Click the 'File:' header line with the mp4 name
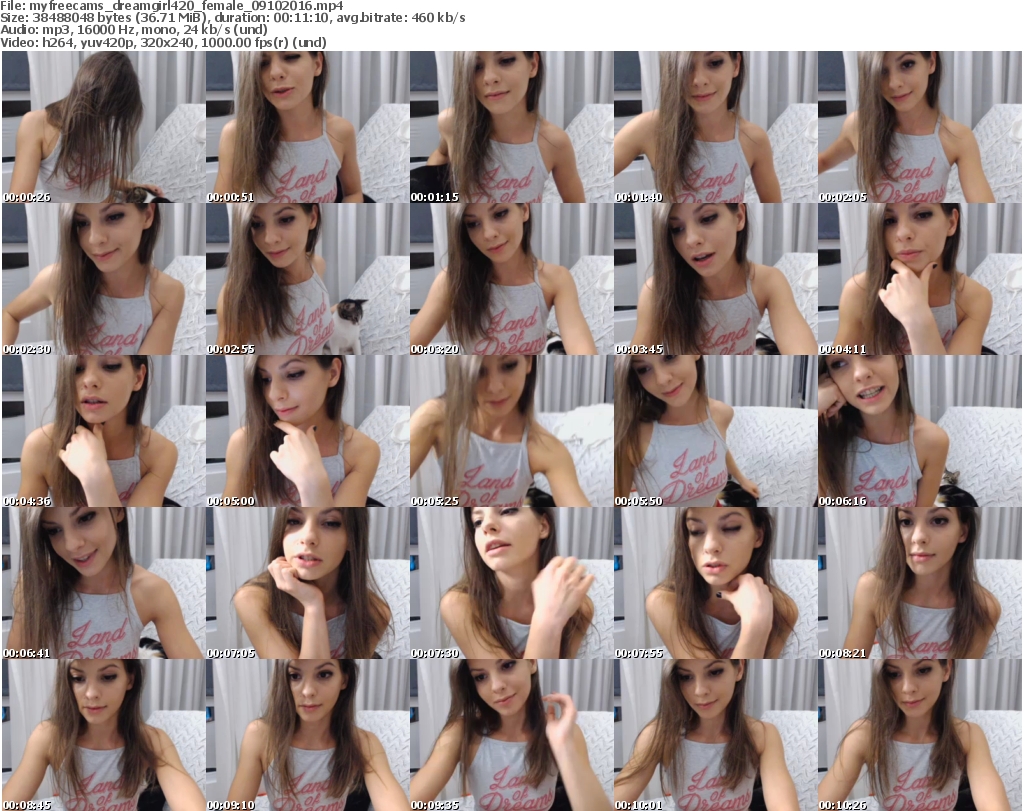This screenshot has width=1024, height=811. (x=171, y=6)
